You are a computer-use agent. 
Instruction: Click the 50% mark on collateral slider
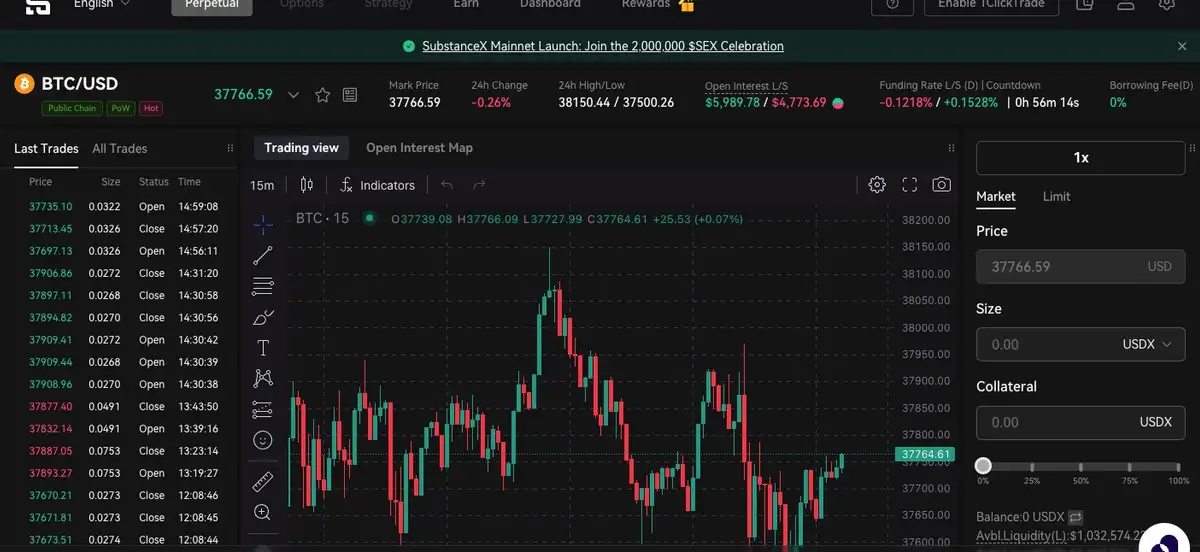(1081, 467)
